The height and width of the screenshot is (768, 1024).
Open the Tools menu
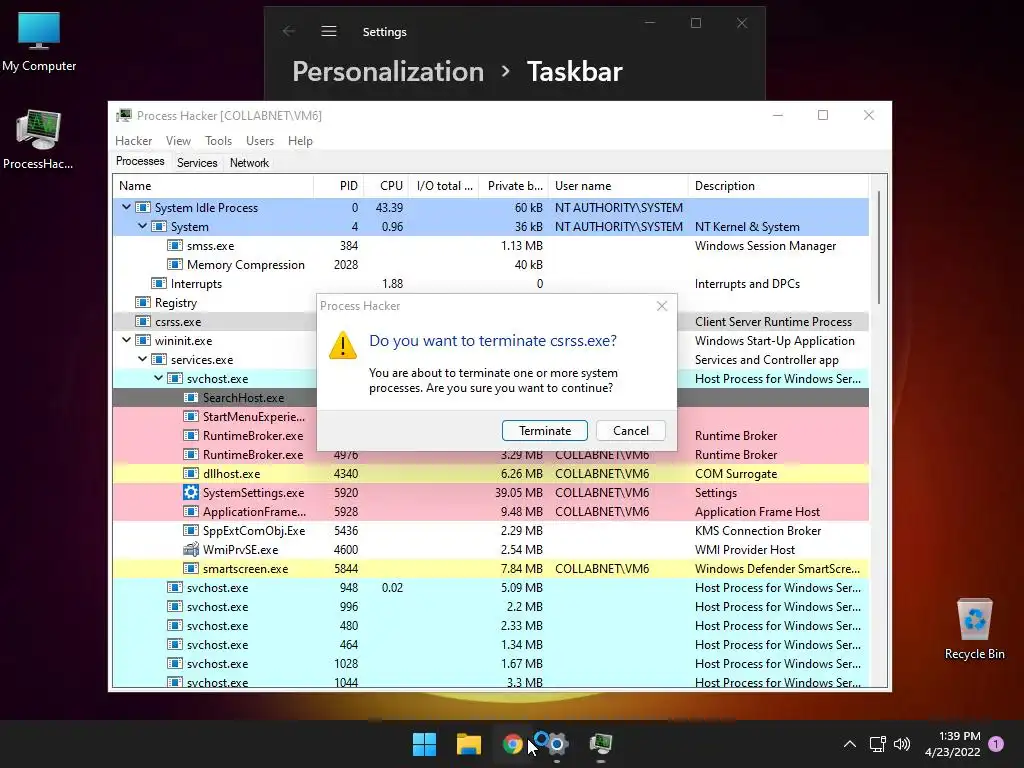218,140
